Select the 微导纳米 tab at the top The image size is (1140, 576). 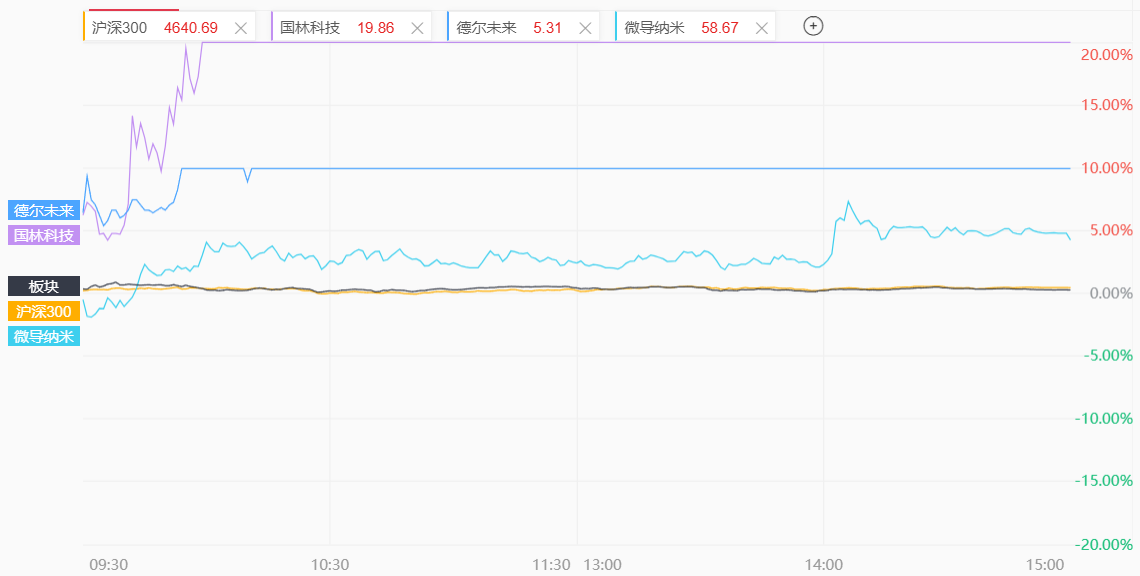click(654, 28)
